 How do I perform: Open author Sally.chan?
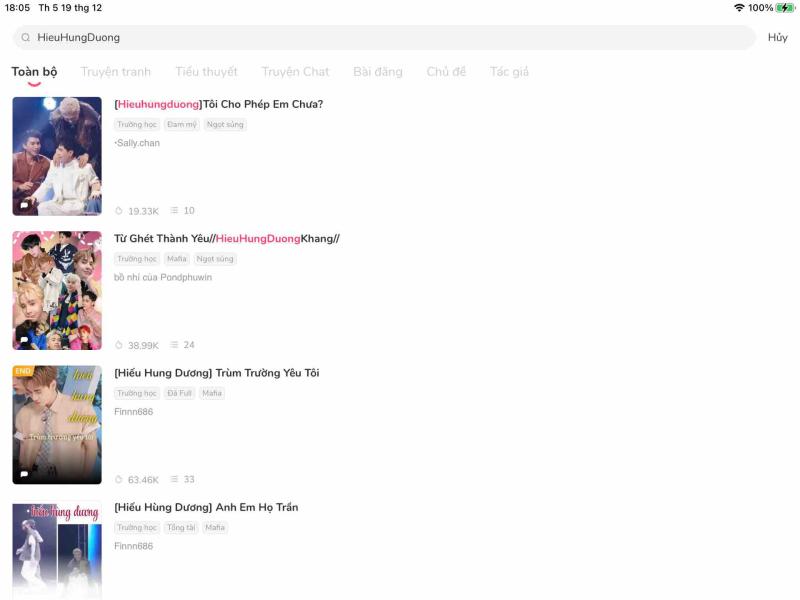(137, 143)
